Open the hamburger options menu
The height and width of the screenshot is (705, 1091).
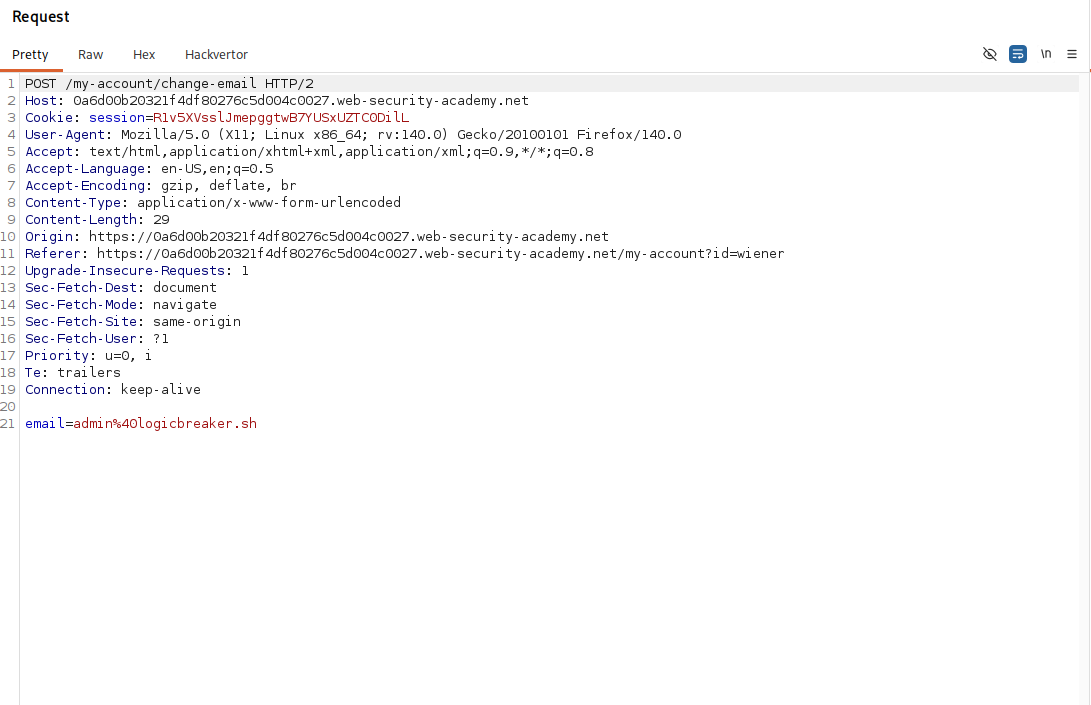point(1072,54)
